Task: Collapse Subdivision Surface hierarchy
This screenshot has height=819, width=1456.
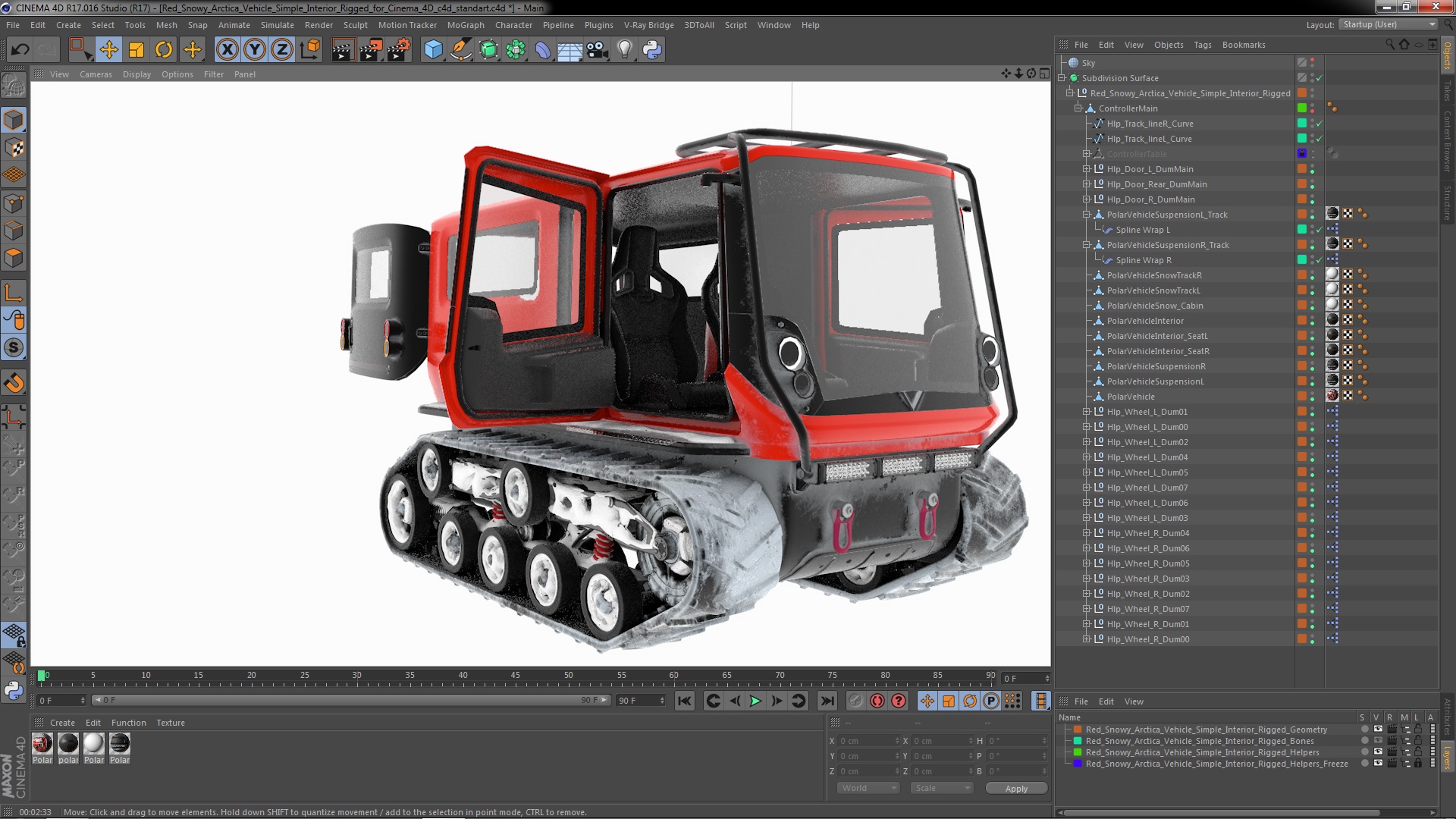Action: (x=1062, y=78)
